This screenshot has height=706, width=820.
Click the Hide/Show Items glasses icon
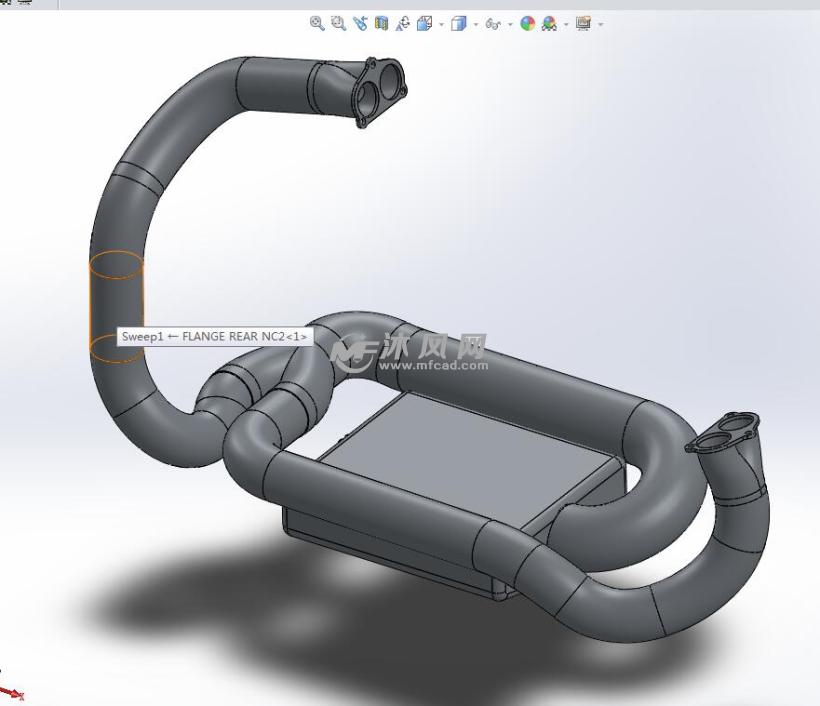(493, 22)
